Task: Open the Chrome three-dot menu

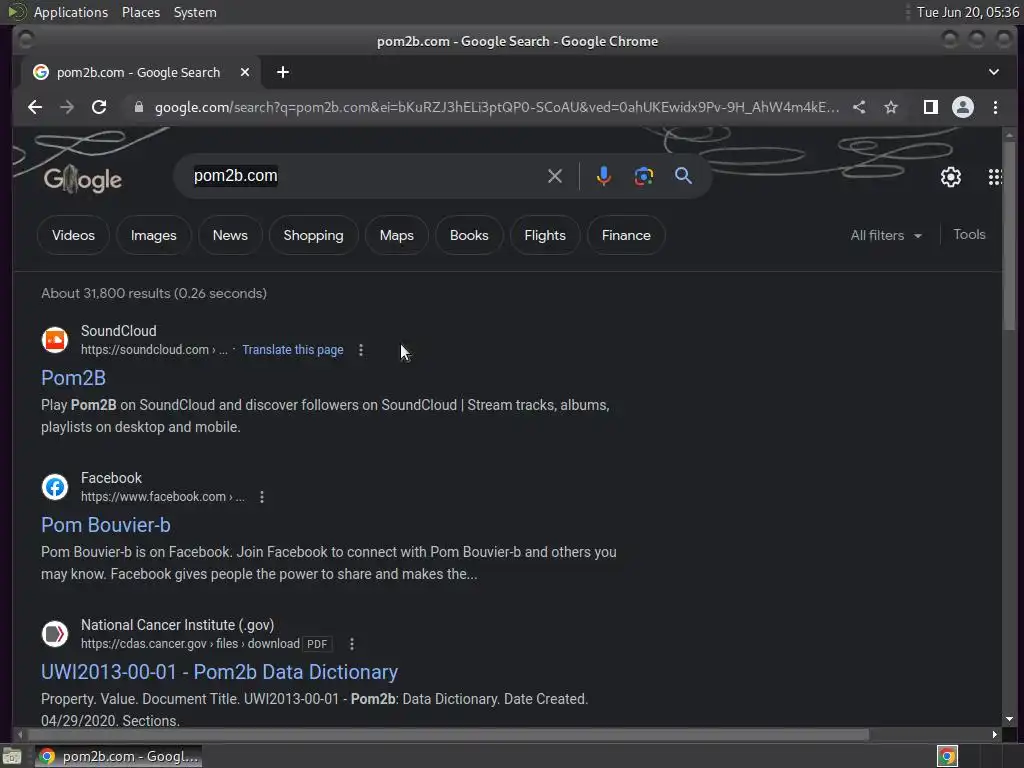Action: [x=995, y=107]
